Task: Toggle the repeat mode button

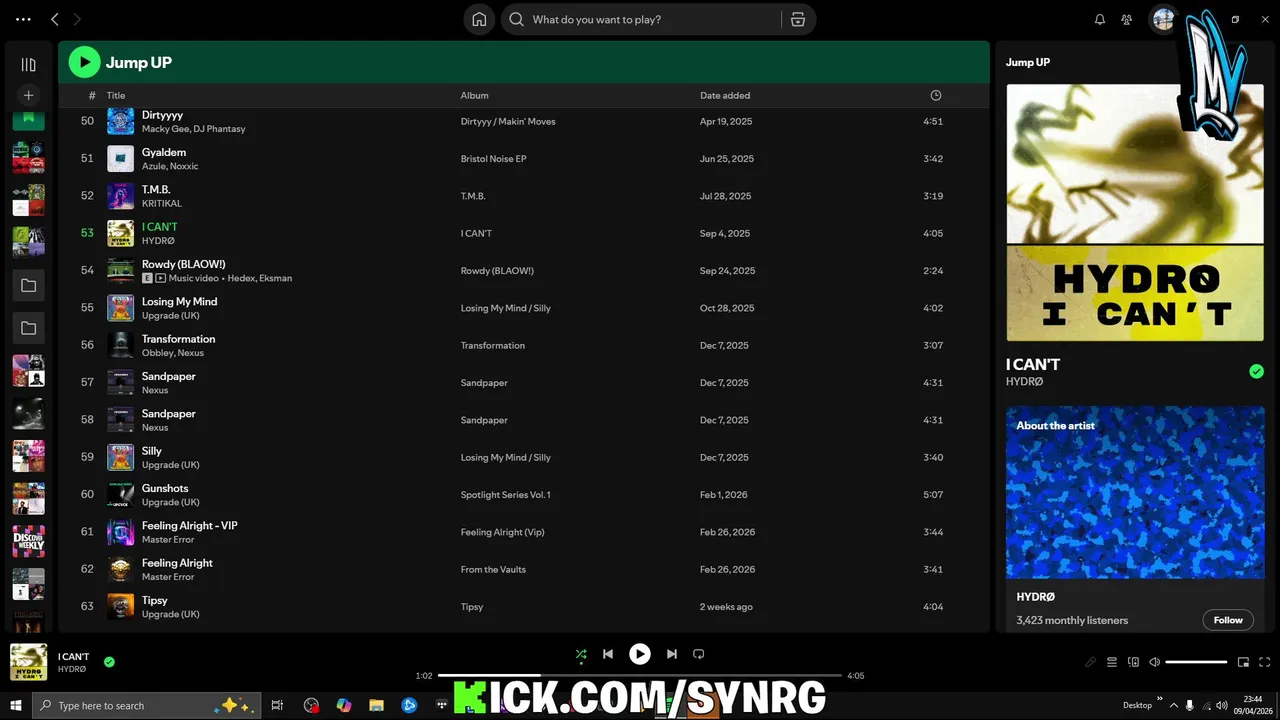Action: (699, 654)
